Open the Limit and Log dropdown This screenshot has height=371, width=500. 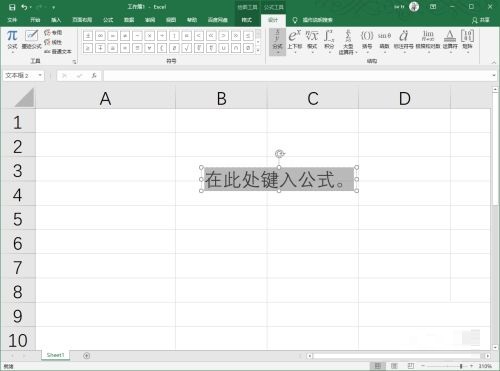428,42
